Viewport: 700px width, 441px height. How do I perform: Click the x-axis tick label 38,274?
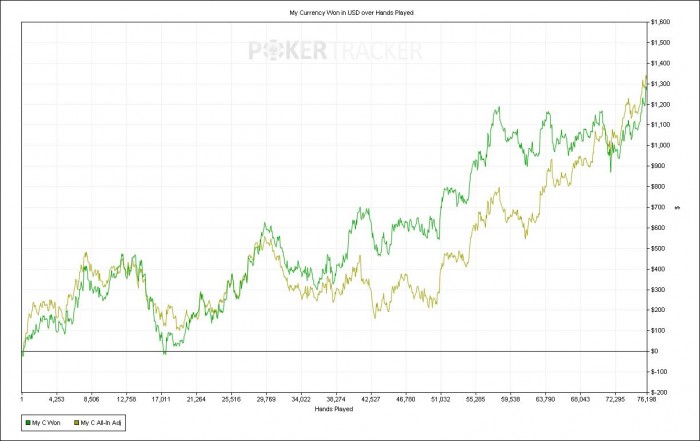pos(336,399)
